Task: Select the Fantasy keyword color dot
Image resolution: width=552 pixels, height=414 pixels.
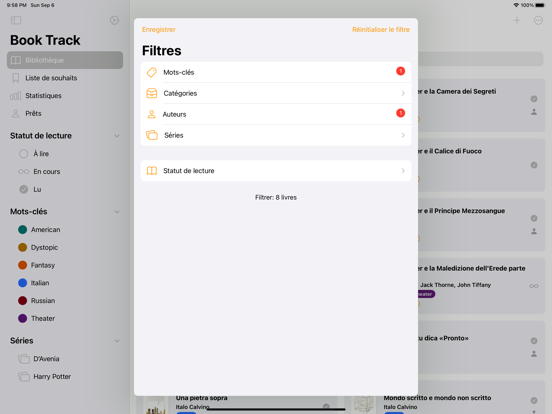Action: click(x=23, y=265)
